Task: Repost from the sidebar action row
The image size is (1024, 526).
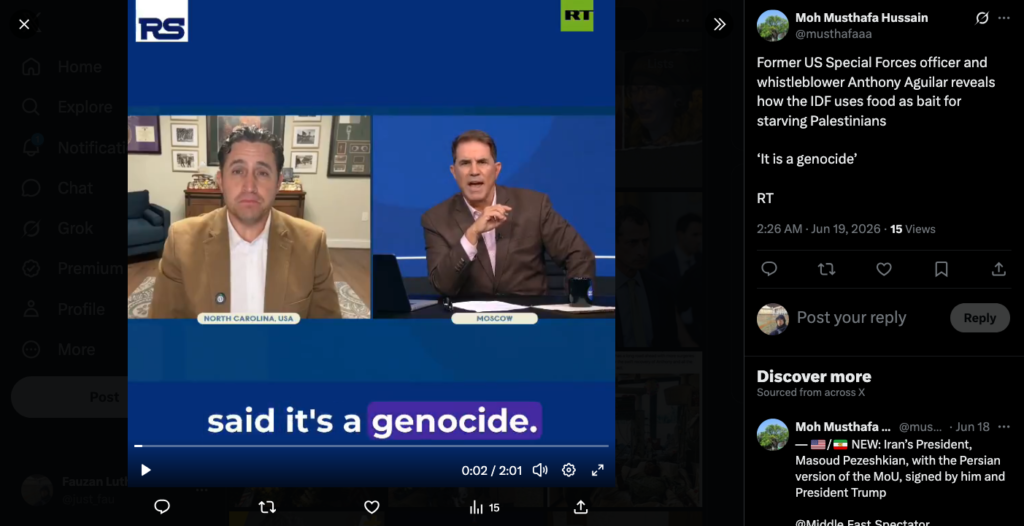Action: (x=827, y=269)
